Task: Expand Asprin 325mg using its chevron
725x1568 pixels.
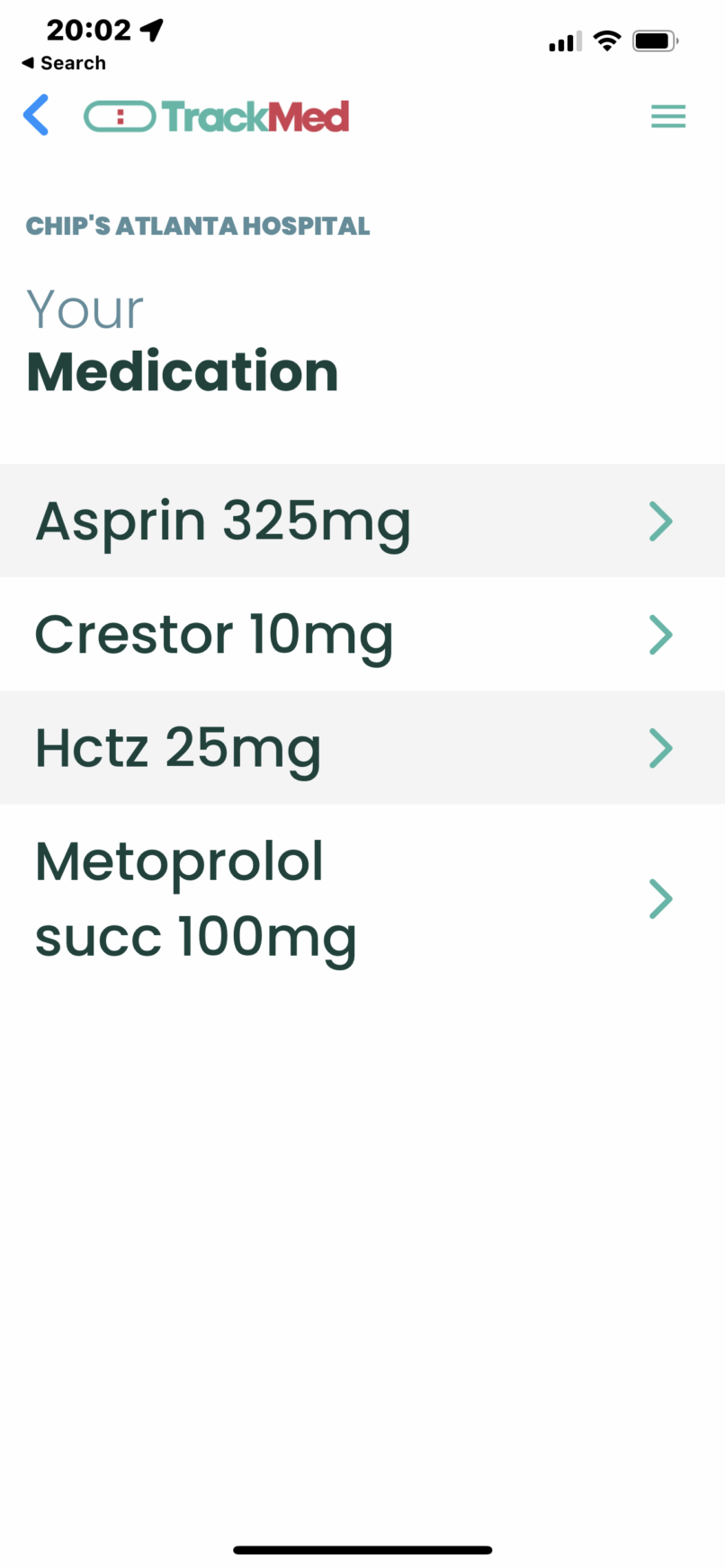Action: point(661,521)
